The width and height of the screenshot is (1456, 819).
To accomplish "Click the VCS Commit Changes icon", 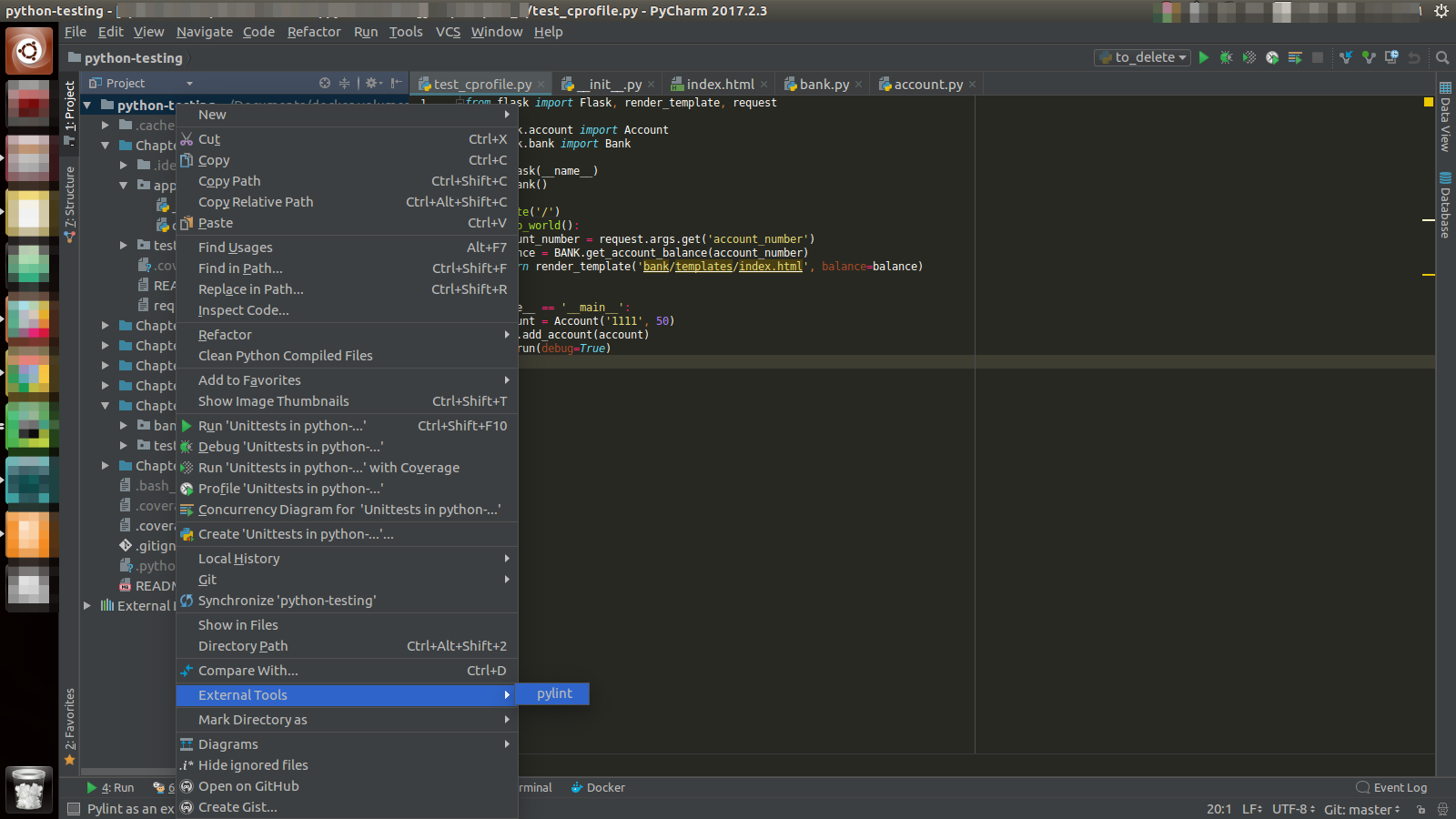I will (x=1369, y=57).
